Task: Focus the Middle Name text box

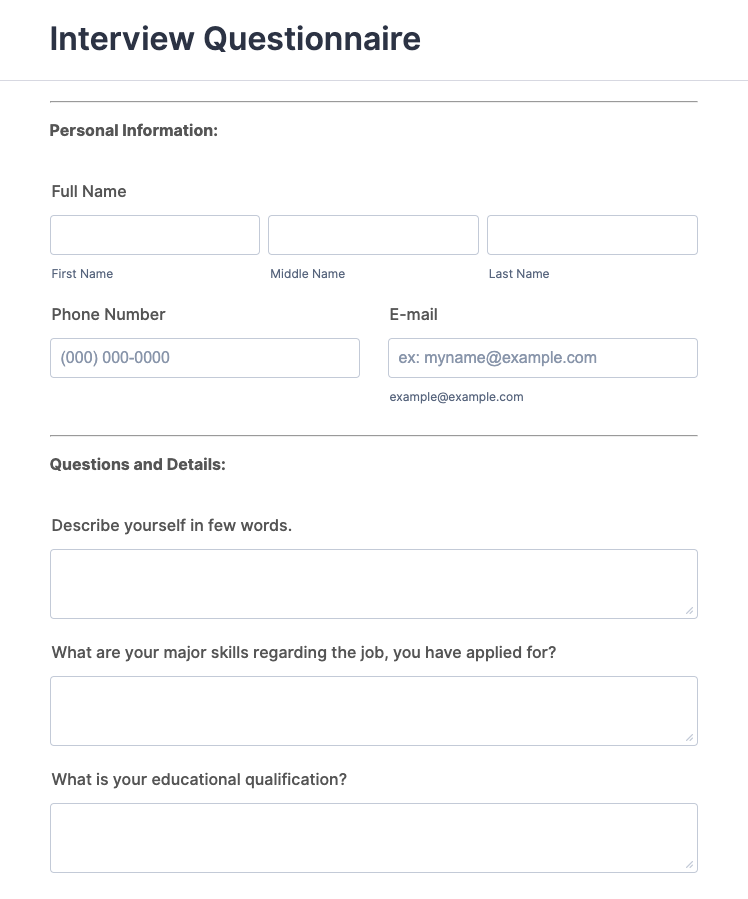Action: [x=373, y=235]
